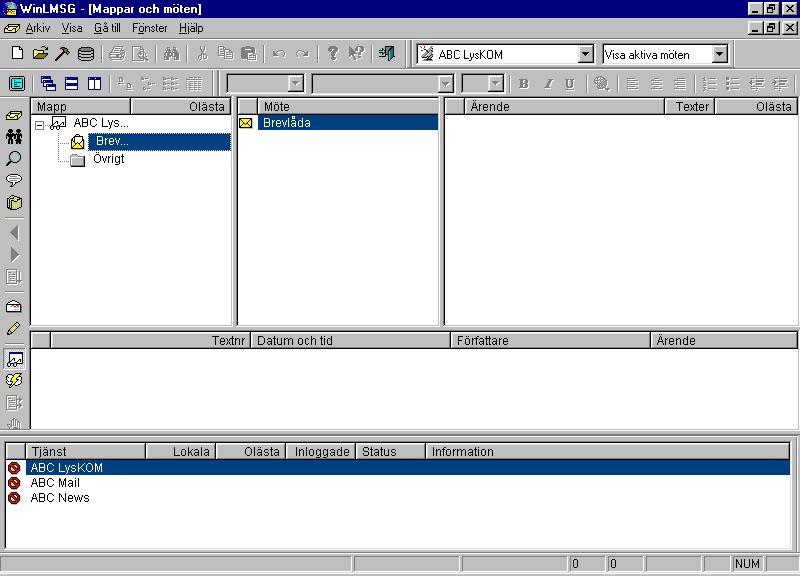This screenshot has height=576, width=800.
Task: Click the details table view icon
Action: coord(194,84)
